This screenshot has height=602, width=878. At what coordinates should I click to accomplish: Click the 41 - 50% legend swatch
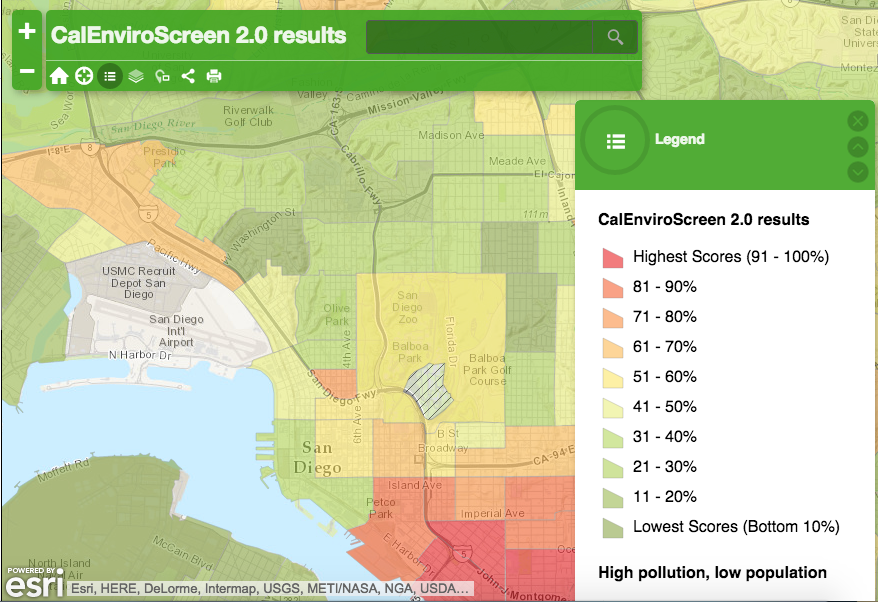click(x=613, y=408)
